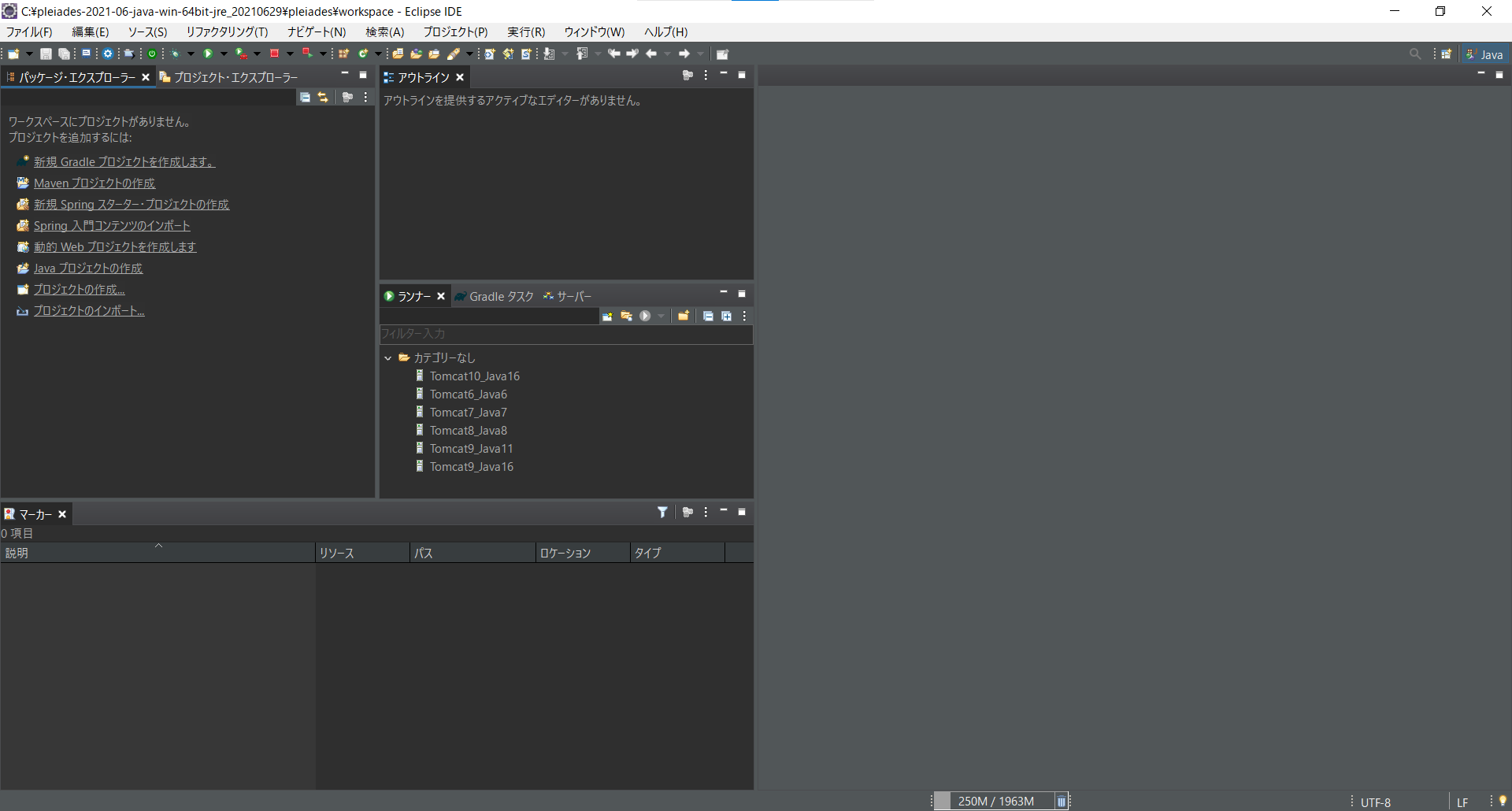Switch to the サーバー tab
This screenshot has height=811, width=1512.
click(567, 296)
